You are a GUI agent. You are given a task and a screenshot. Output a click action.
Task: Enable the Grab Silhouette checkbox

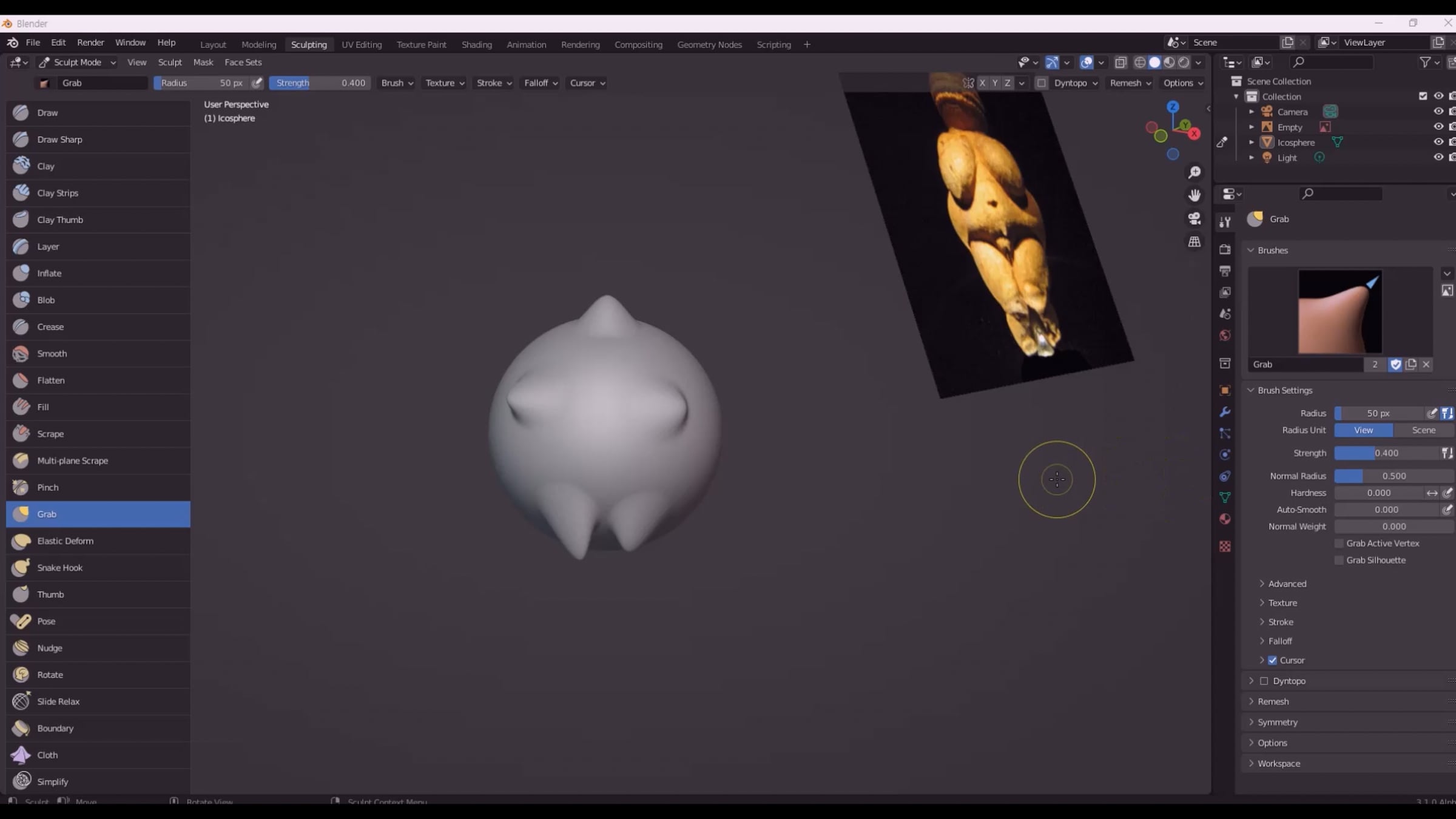1339,560
